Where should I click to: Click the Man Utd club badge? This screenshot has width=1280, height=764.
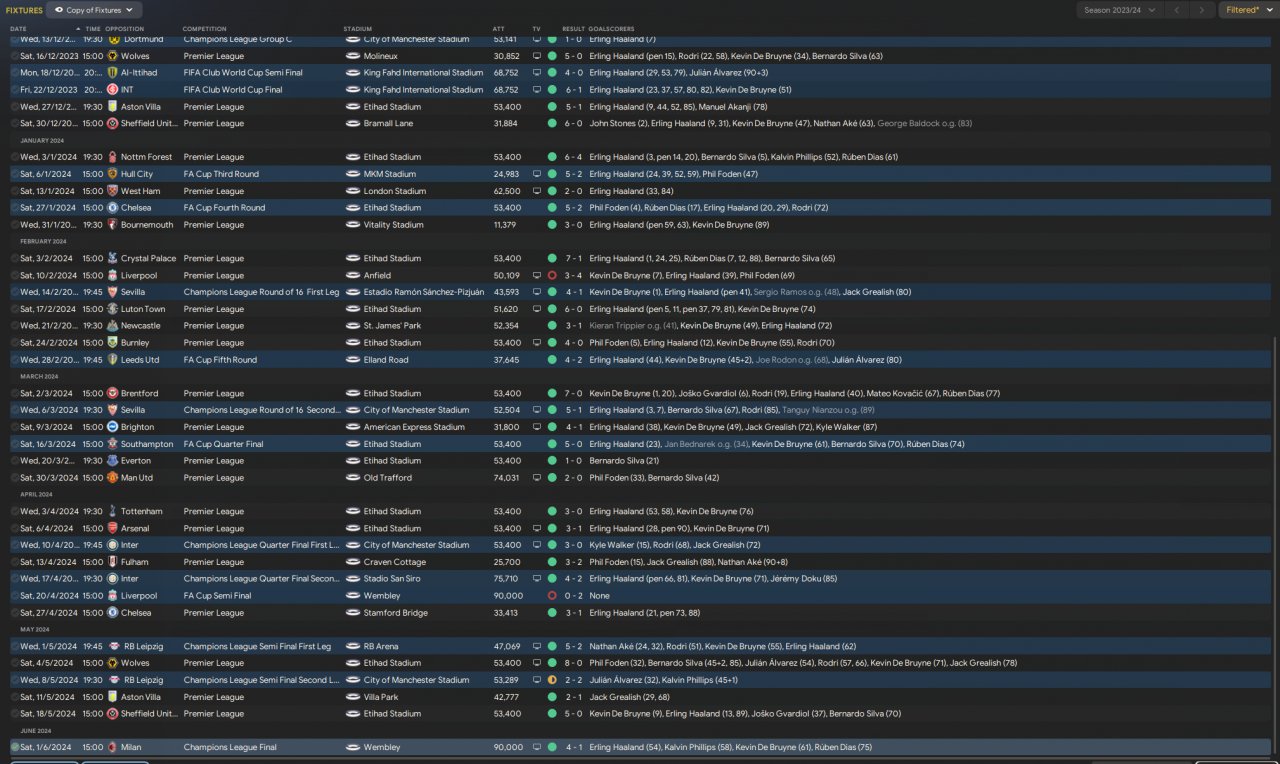pyautogui.click(x=113, y=478)
